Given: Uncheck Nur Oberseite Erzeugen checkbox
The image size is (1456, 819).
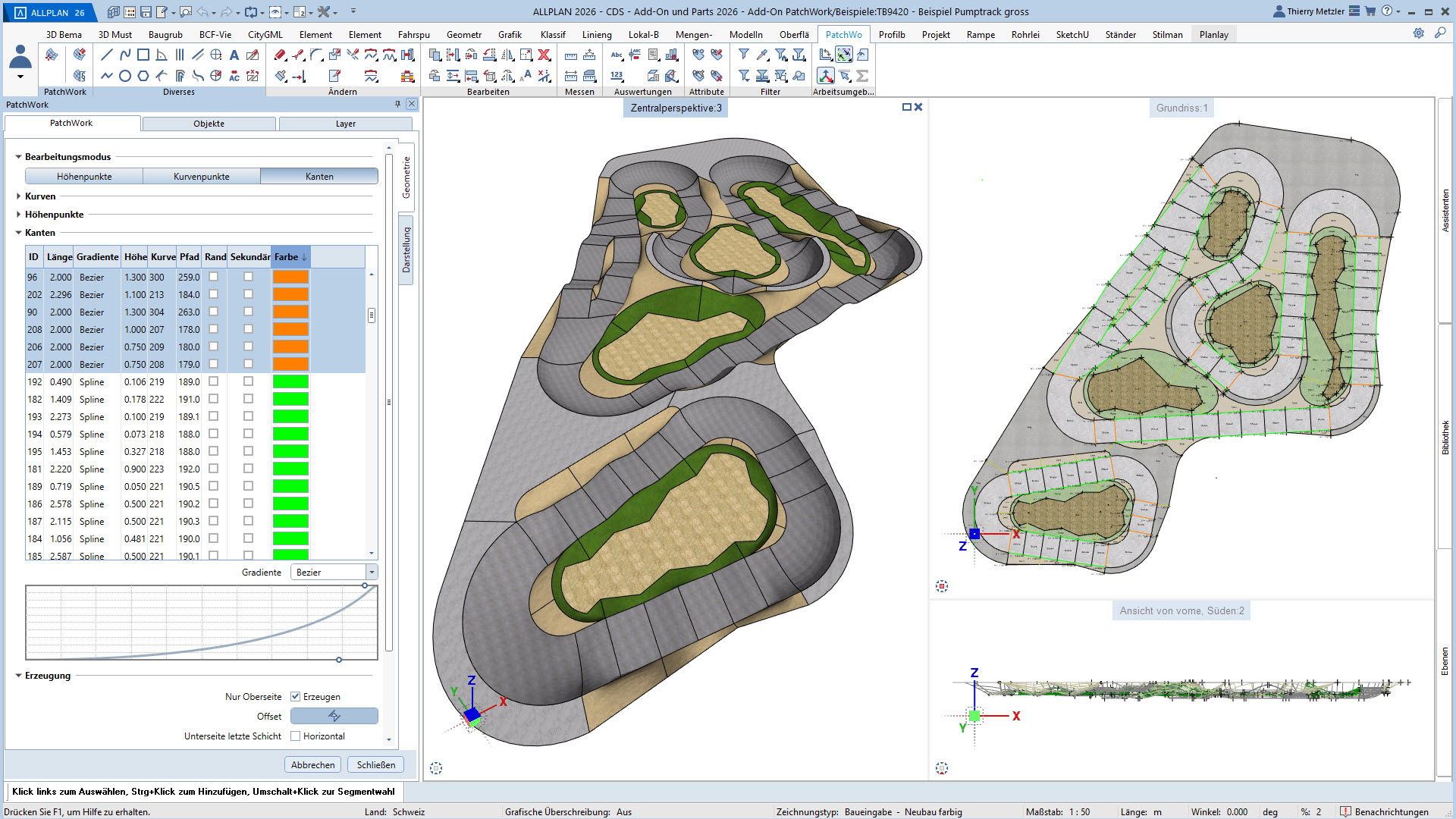Looking at the screenshot, I should (296, 696).
